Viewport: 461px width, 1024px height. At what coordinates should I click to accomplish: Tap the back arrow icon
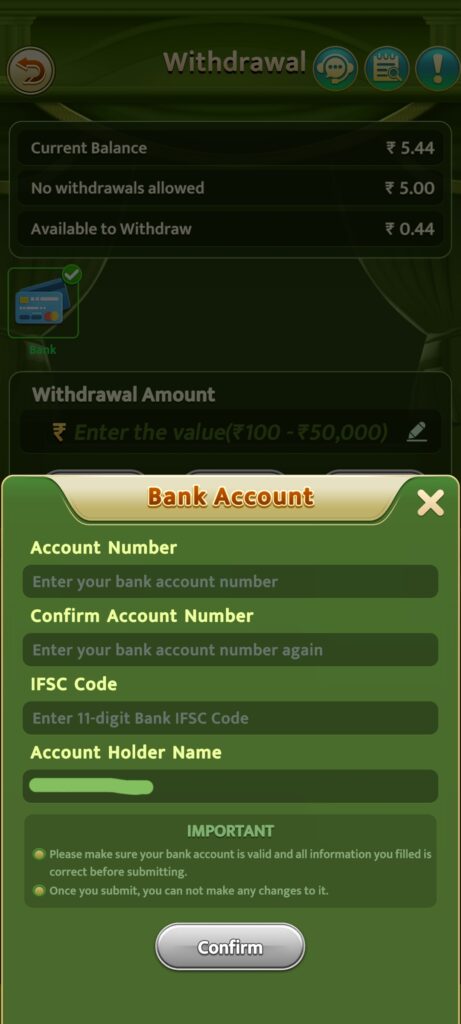[30, 70]
